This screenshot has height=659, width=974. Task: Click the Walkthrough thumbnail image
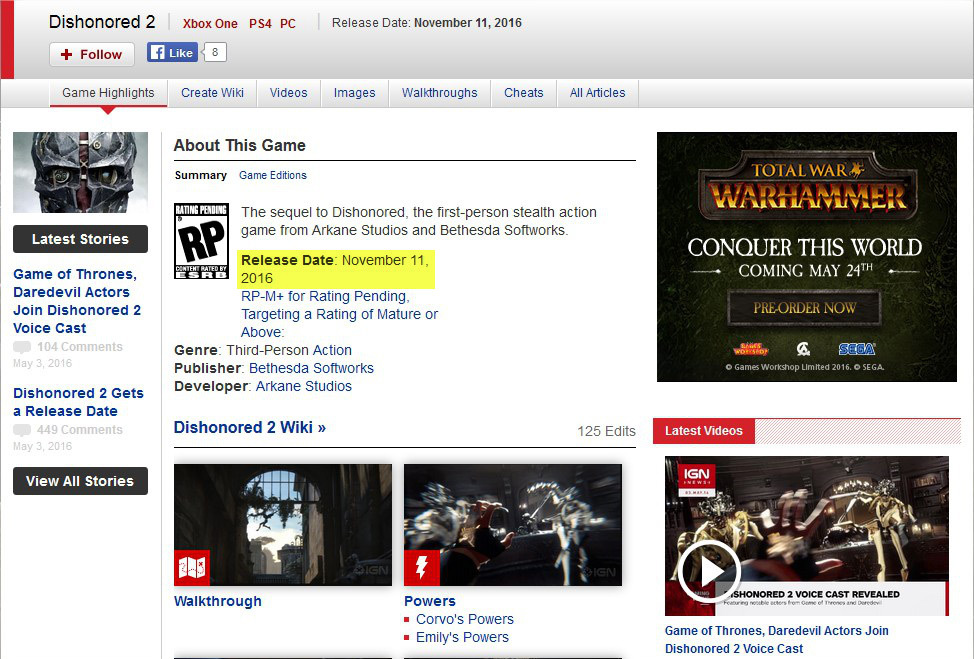283,525
